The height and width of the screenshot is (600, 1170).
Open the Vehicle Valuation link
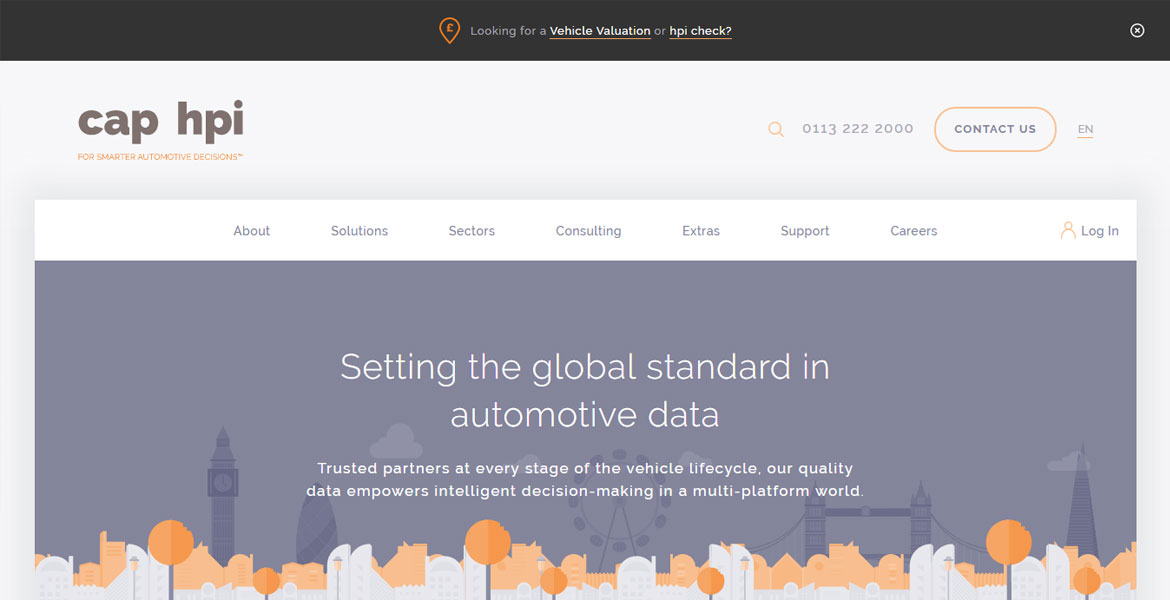pyautogui.click(x=600, y=31)
